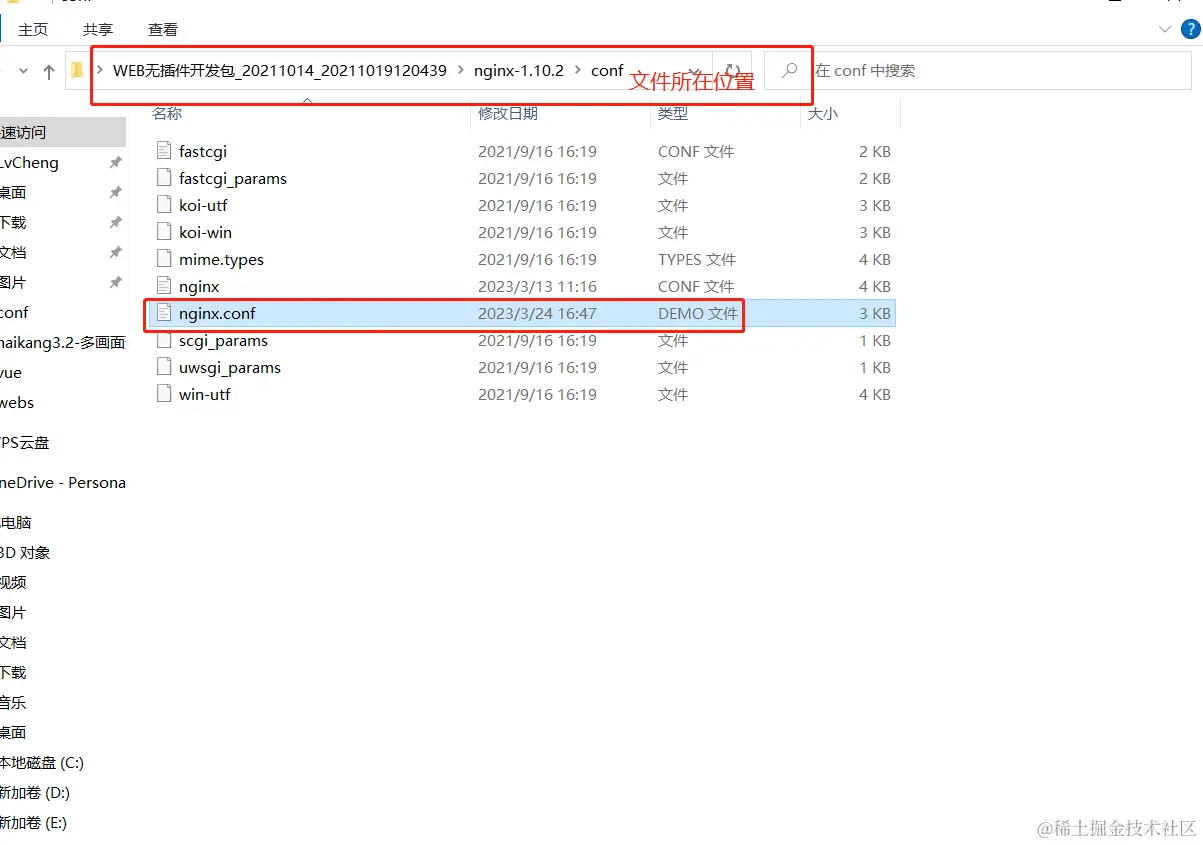Select 新加卷 (D:) drive
The width and height of the screenshot is (1203, 845).
(35, 792)
